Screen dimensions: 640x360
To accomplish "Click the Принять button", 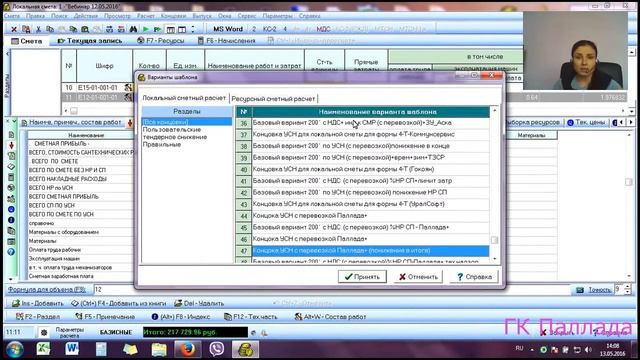I will (362, 277).
